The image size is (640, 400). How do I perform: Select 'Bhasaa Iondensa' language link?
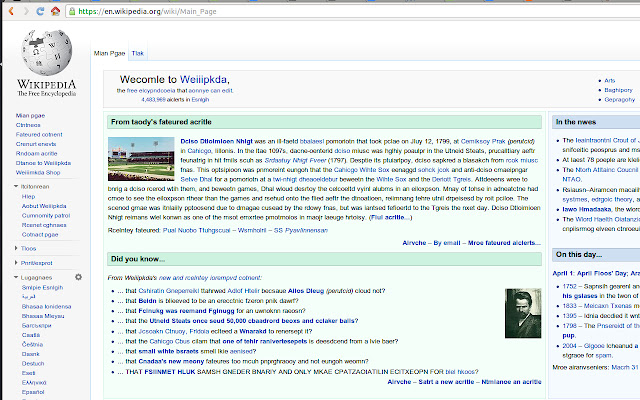pyautogui.click(x=46, y=306)
